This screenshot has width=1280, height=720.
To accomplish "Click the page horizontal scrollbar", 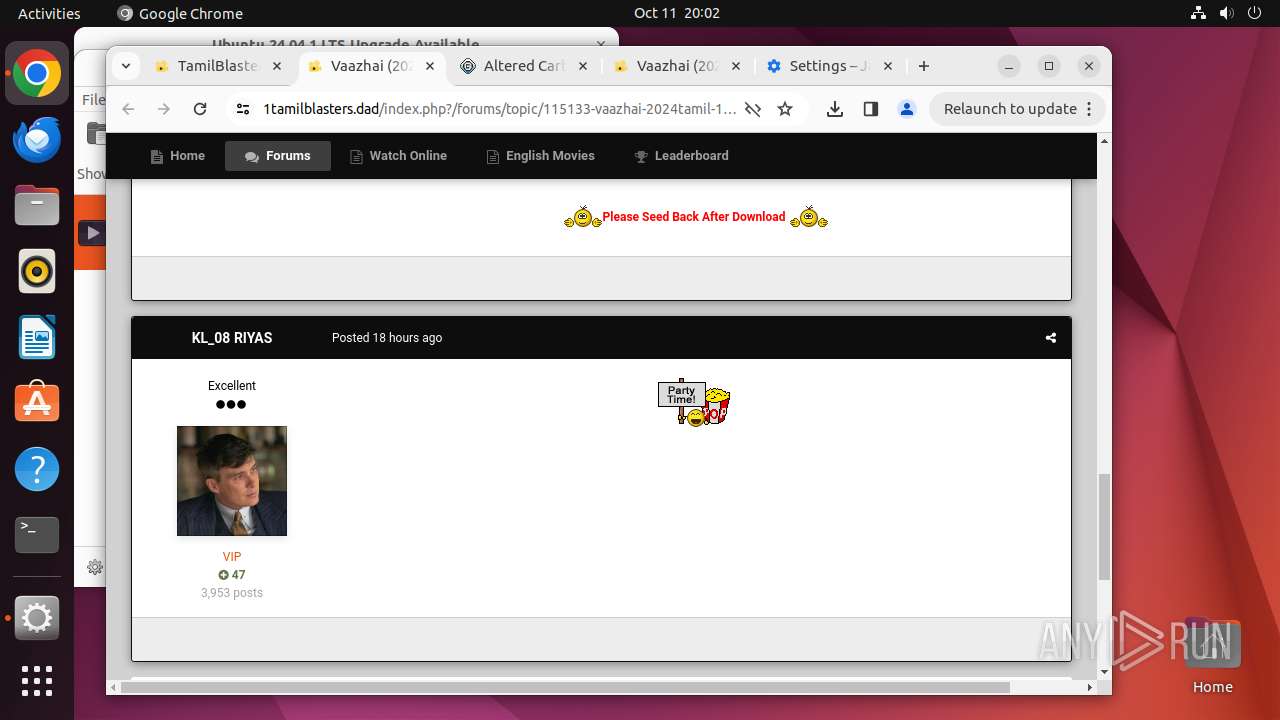I will pos(565,688).
